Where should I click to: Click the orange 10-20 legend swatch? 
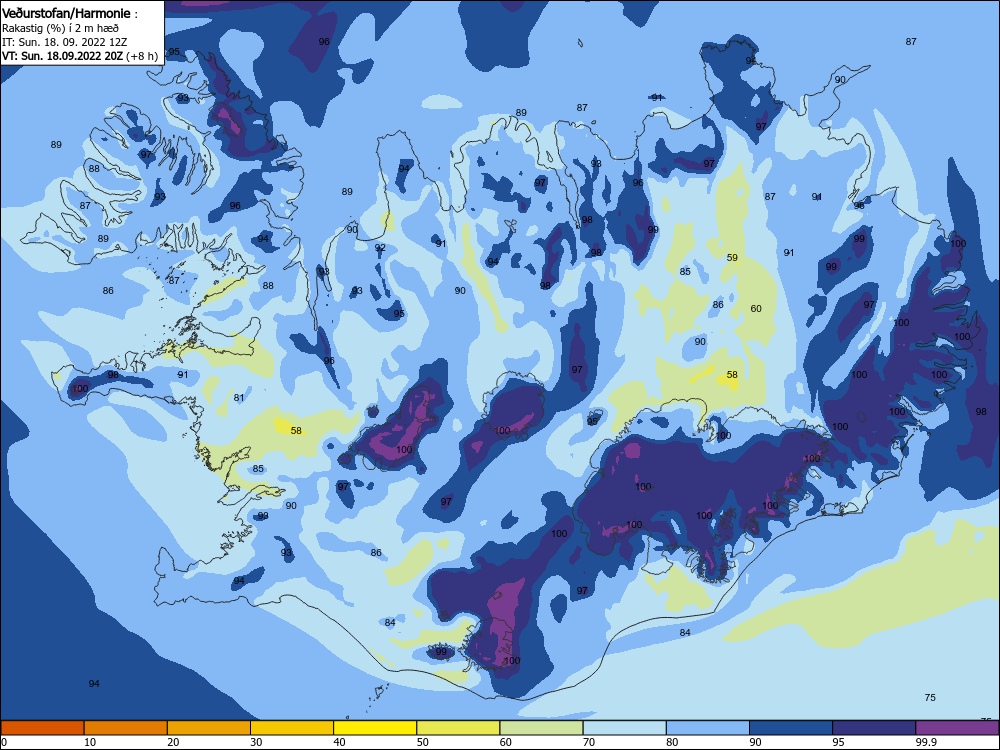click(x=126, y=728)
